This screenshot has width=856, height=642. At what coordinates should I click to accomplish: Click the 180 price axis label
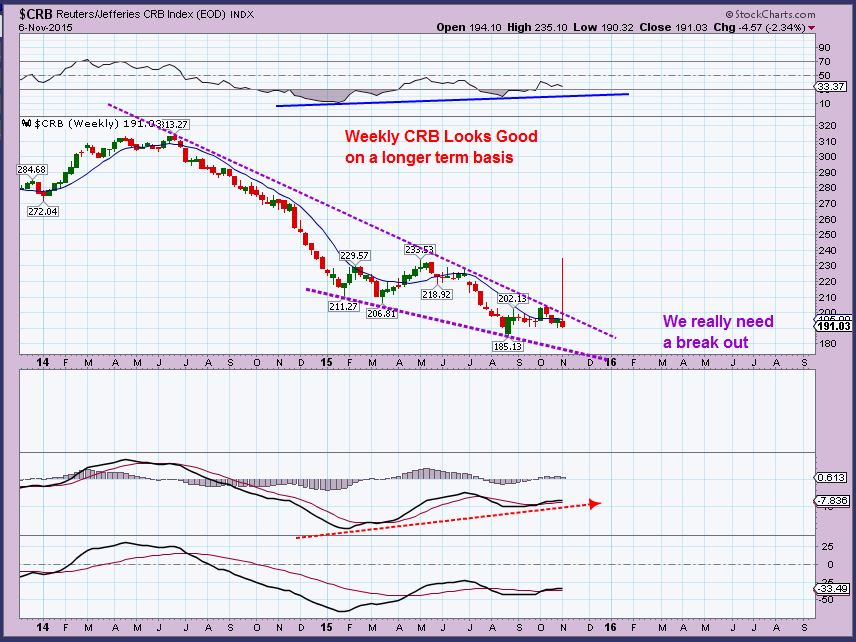coord(829,344)
